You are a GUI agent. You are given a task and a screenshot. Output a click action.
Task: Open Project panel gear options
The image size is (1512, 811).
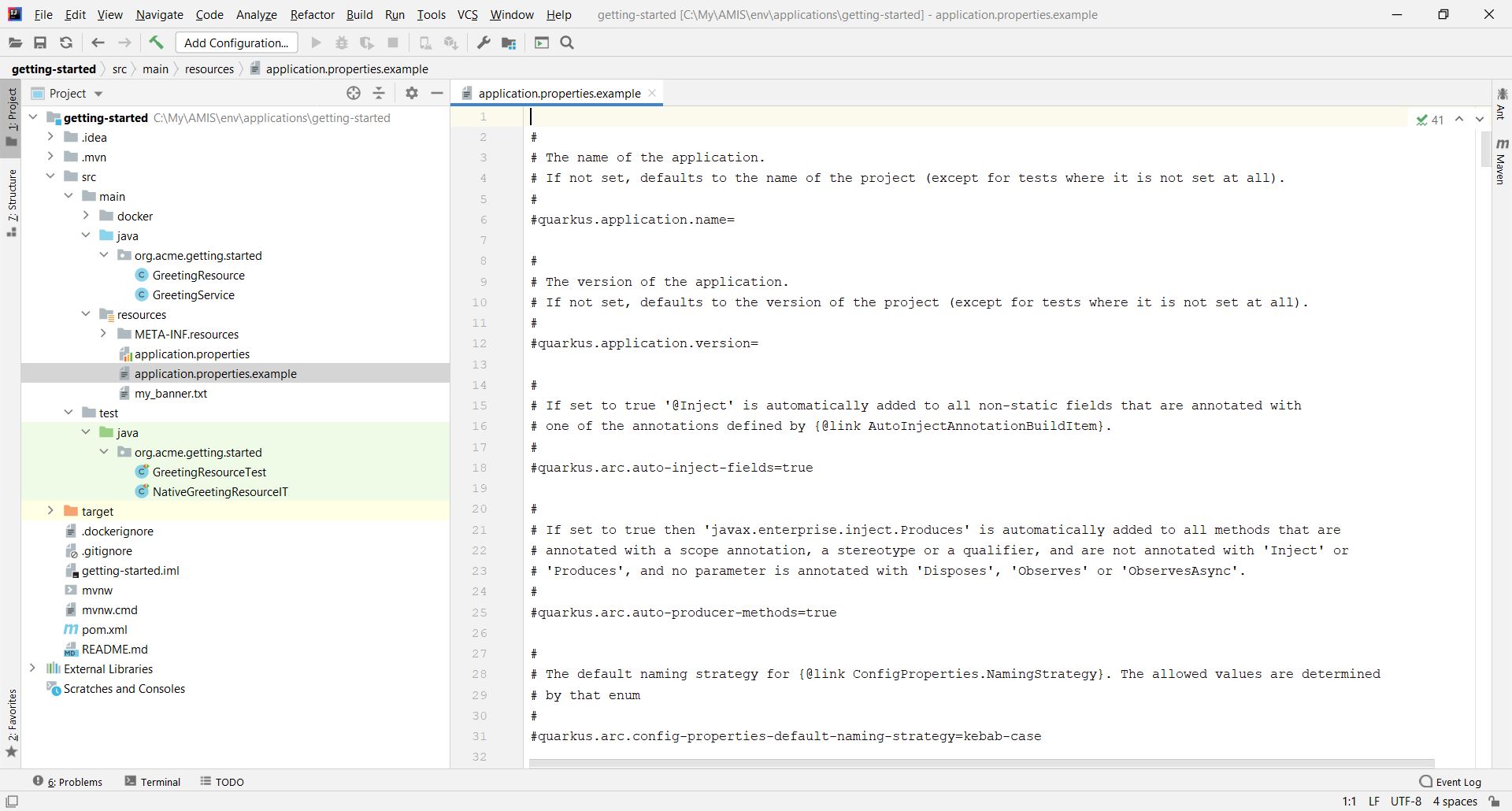click(x=411, y=93)
